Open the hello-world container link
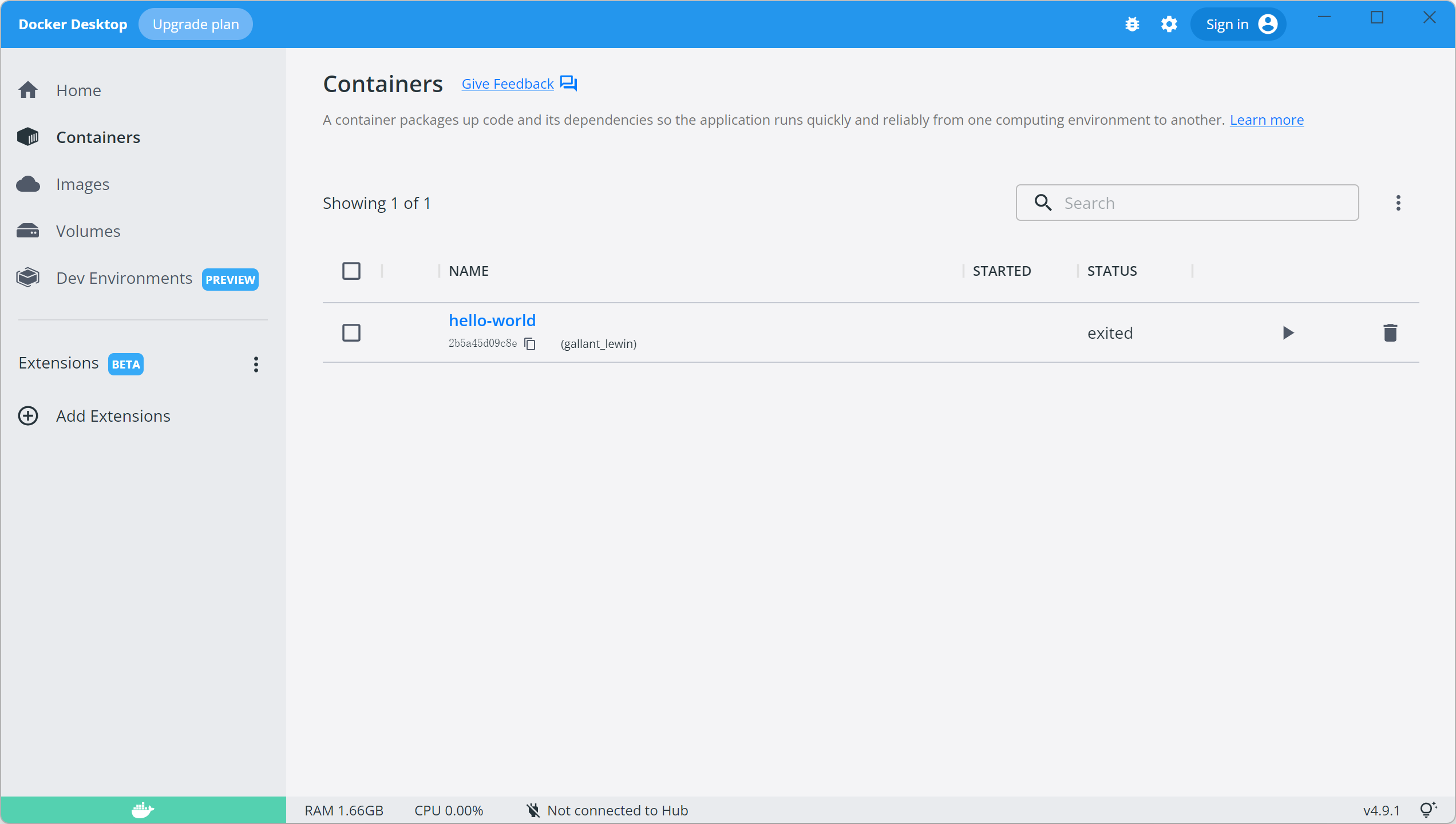This screenshot has width=1456, height=824. (x=492, y=320)
